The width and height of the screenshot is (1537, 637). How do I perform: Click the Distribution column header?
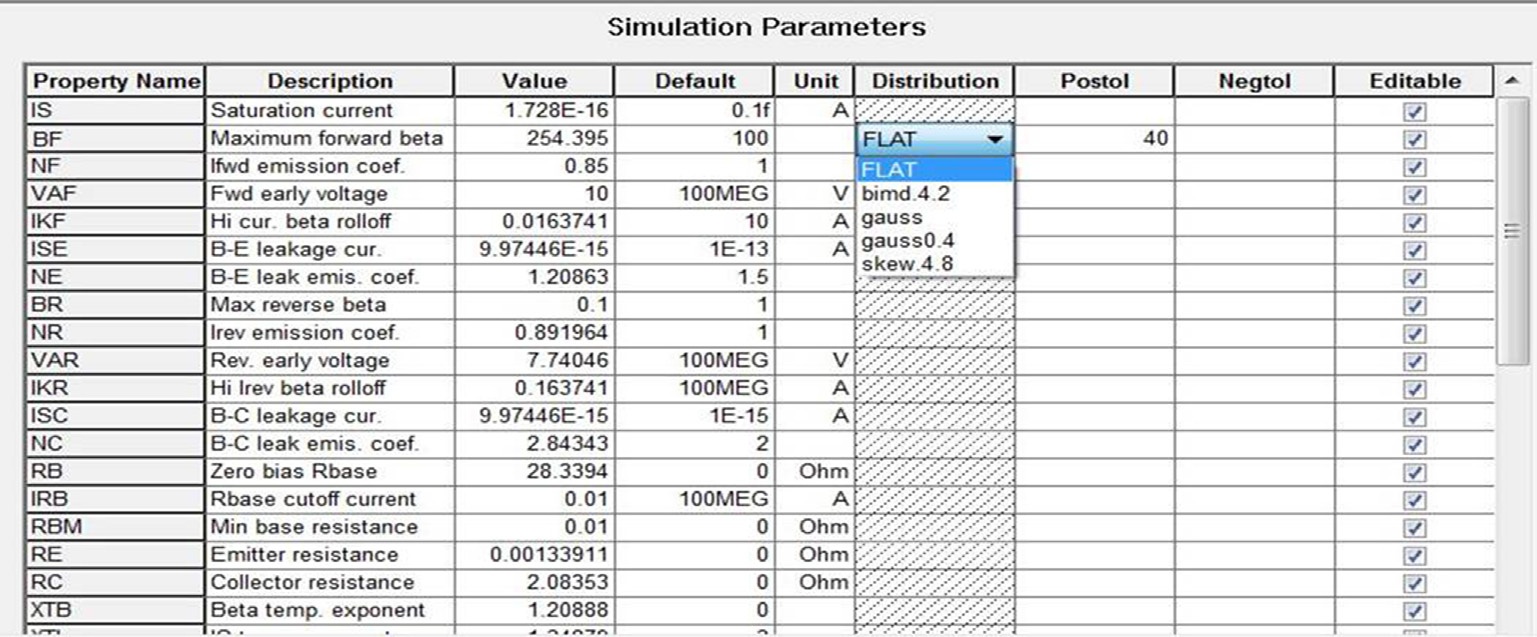pos(934,82)
